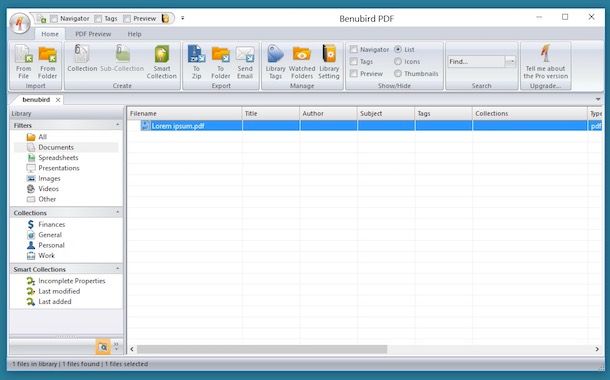Select the List view radio button
610x380 pixels.
398,49
